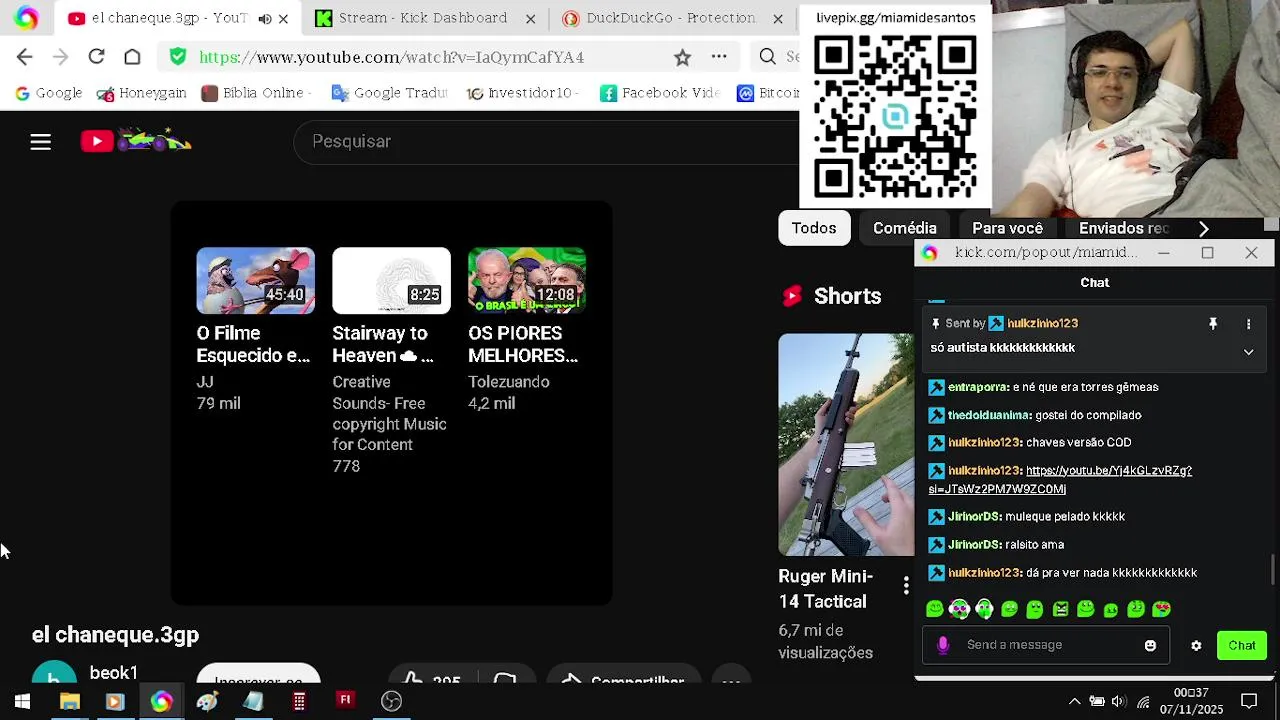1280x720 pixels.
Task: Open the address bar three-dot options
Action: tap(719, 57)
